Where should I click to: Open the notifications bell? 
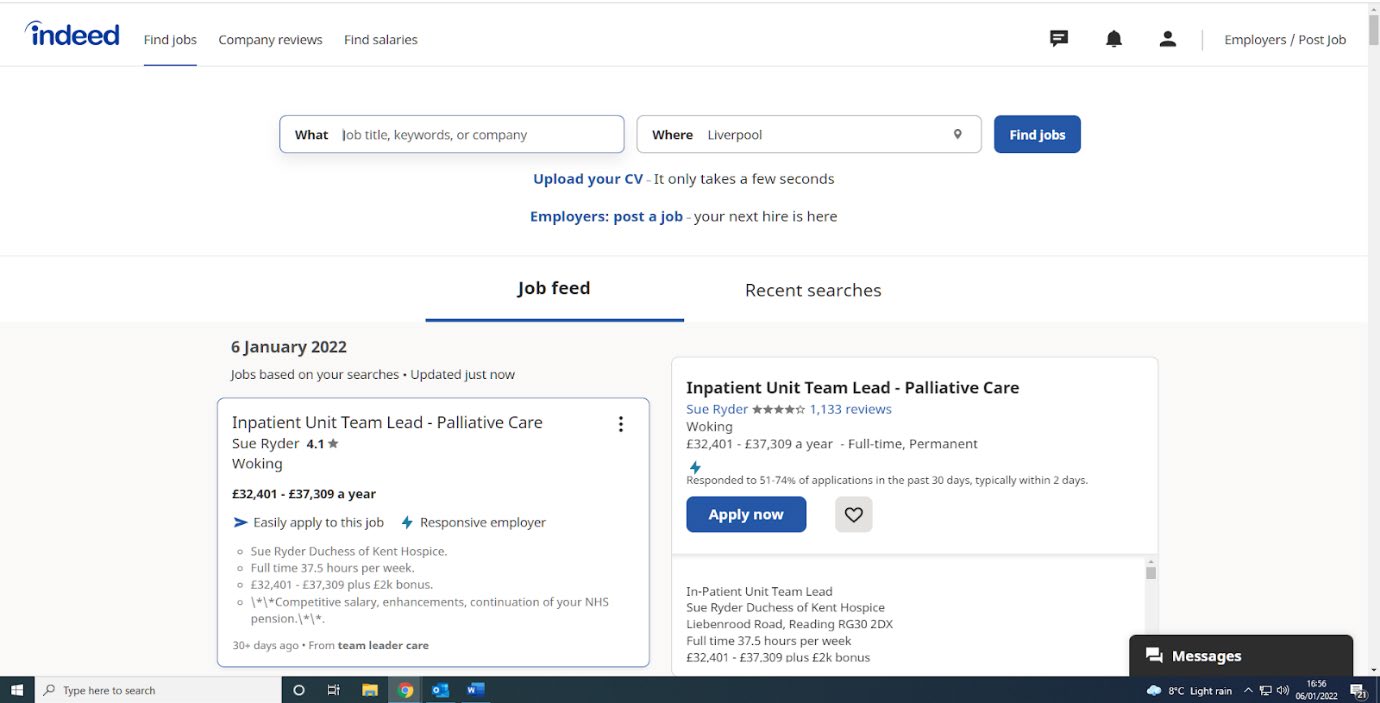tap(1113, 39)
